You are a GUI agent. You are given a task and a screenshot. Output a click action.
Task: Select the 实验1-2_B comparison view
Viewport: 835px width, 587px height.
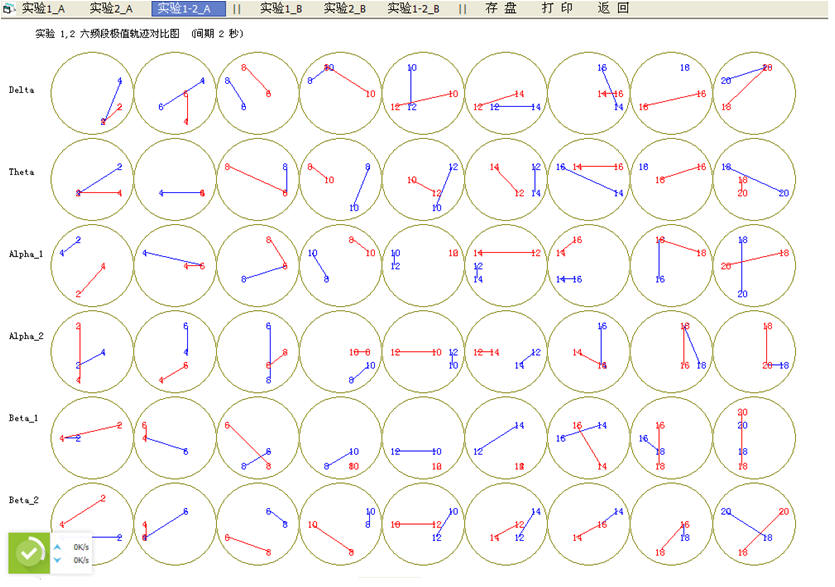(413, 9)
